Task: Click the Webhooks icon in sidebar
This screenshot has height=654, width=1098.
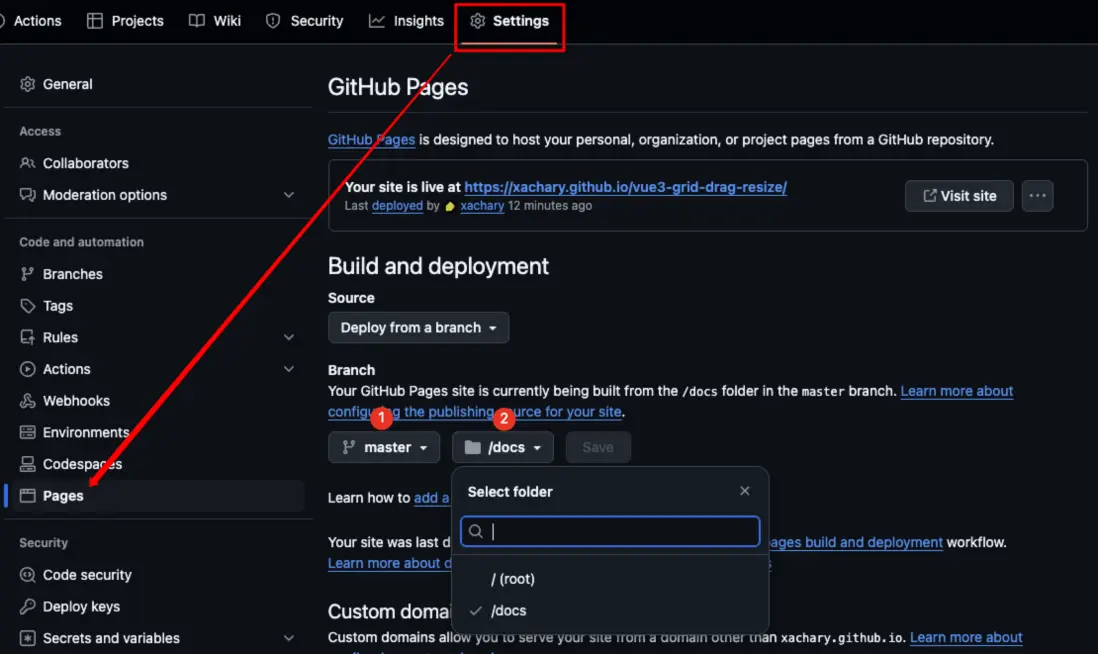Action: pyautogui.click(x=28, y=401)
